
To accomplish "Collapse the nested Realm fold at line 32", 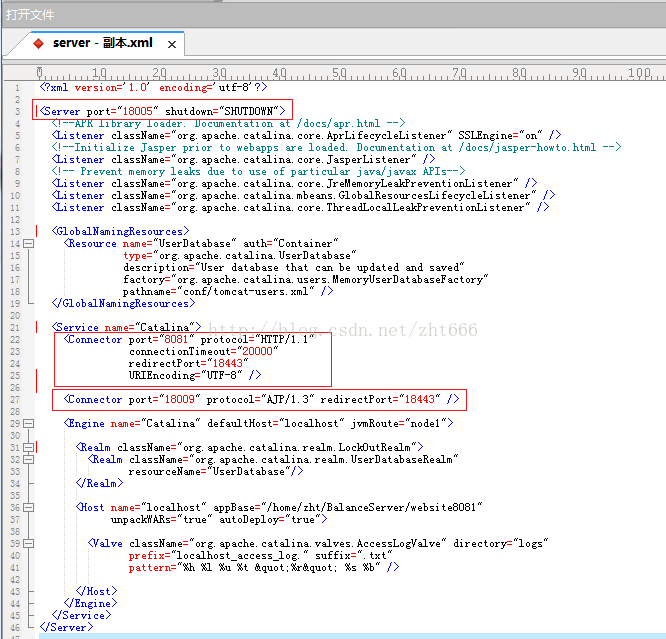I will click(x=28, y=459).
